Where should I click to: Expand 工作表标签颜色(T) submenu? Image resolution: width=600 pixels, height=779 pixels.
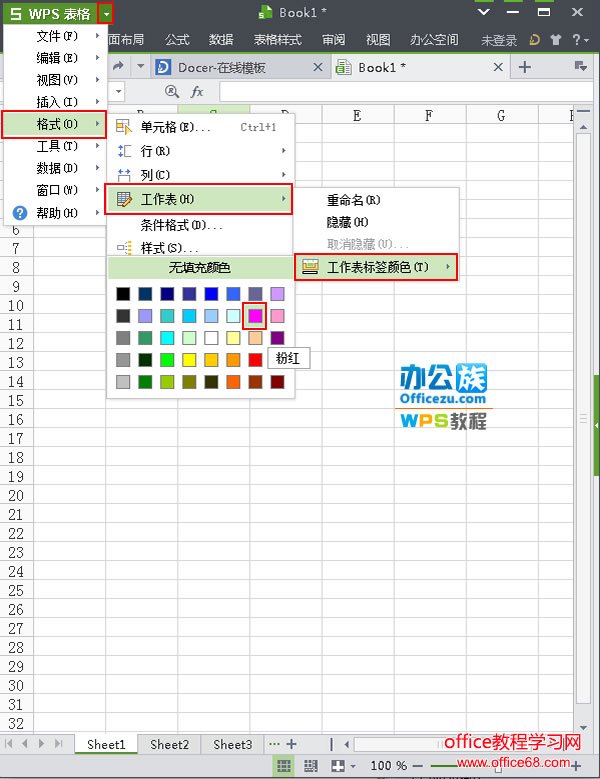tap(376, 267)
